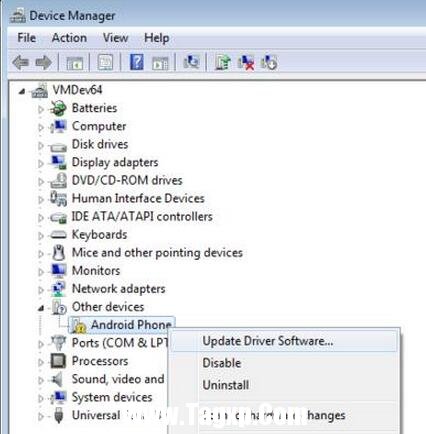Select the Human Interface Devices label
The image size is (426, 434).
(x=138, y=198)
